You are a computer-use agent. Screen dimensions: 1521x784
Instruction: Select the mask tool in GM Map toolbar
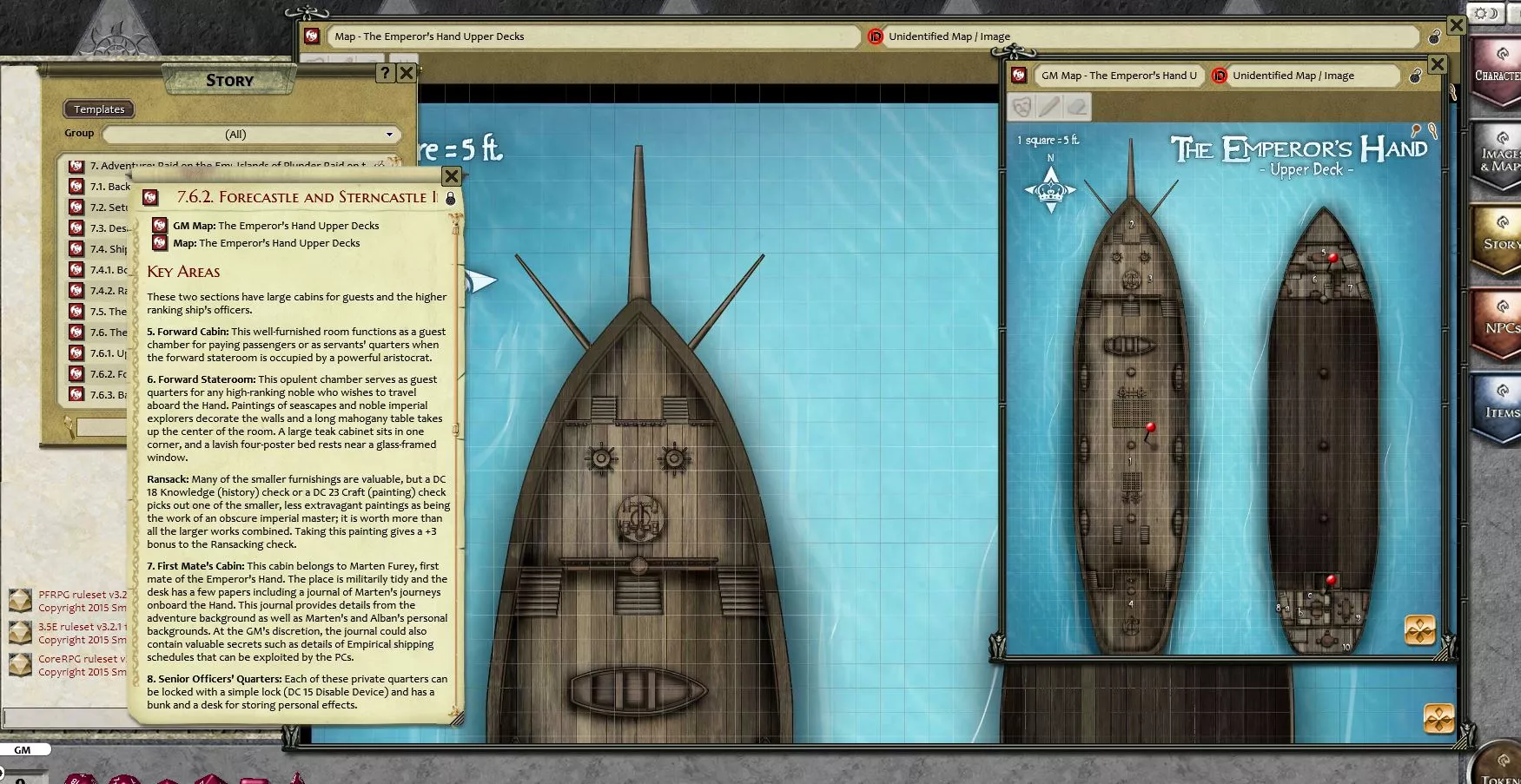click(1022, 107)
